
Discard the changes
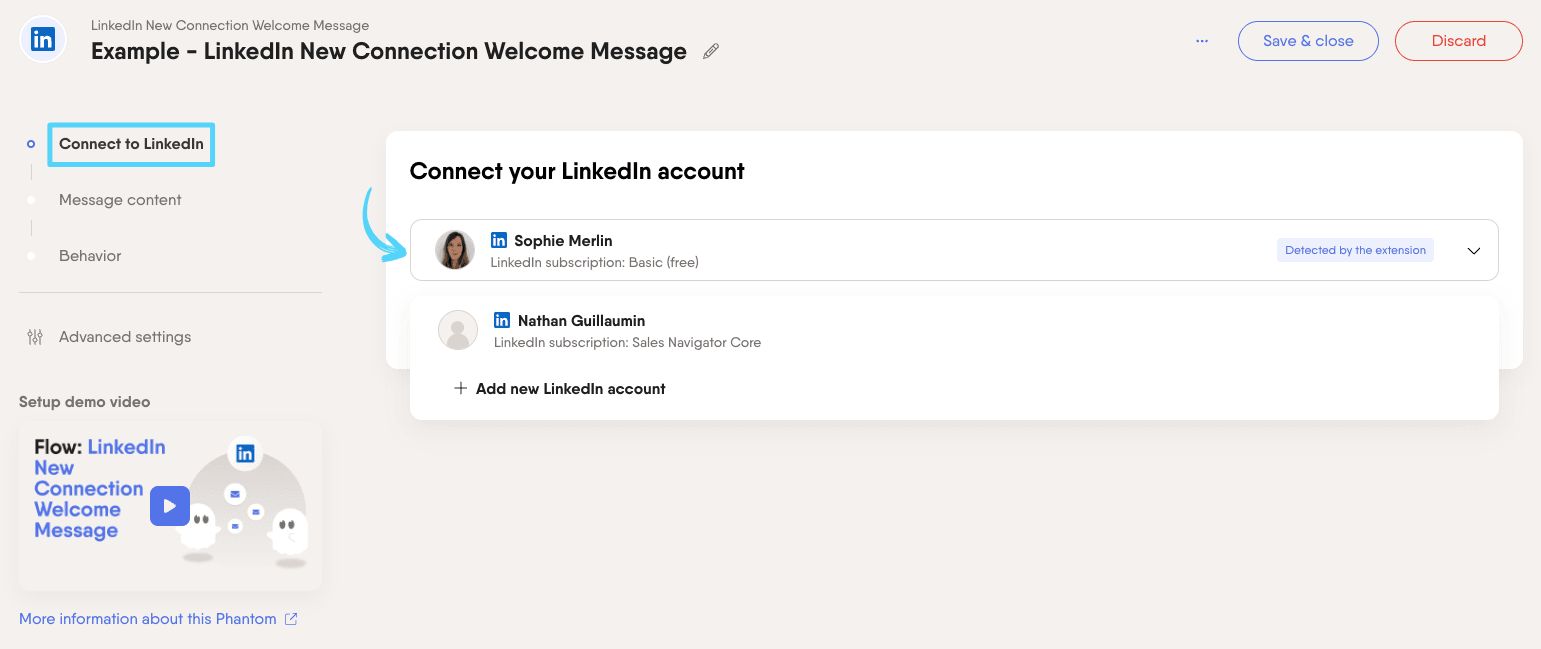coord(1458,41)
